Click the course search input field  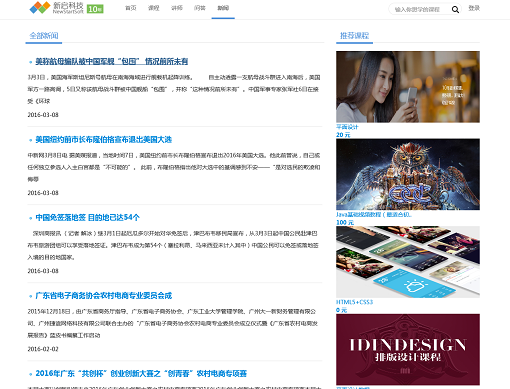(420, 10)
